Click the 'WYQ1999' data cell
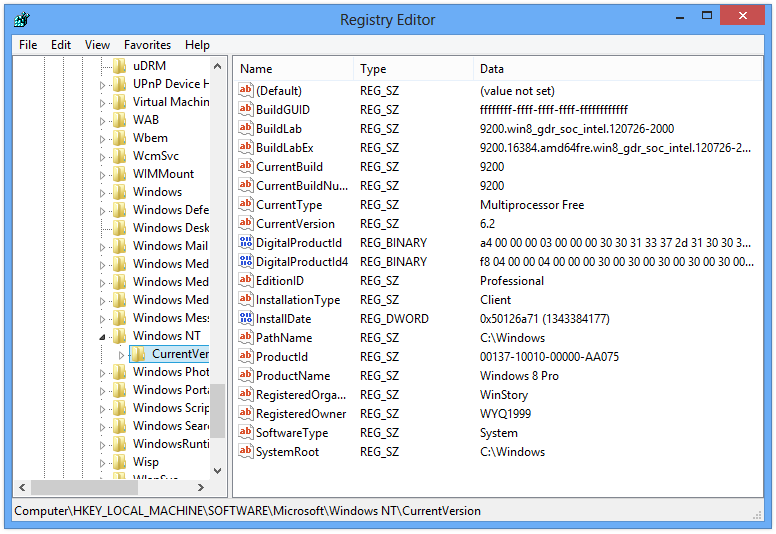Image resolution: width=776 pixels, height=534 pixels. click(505, 414)
